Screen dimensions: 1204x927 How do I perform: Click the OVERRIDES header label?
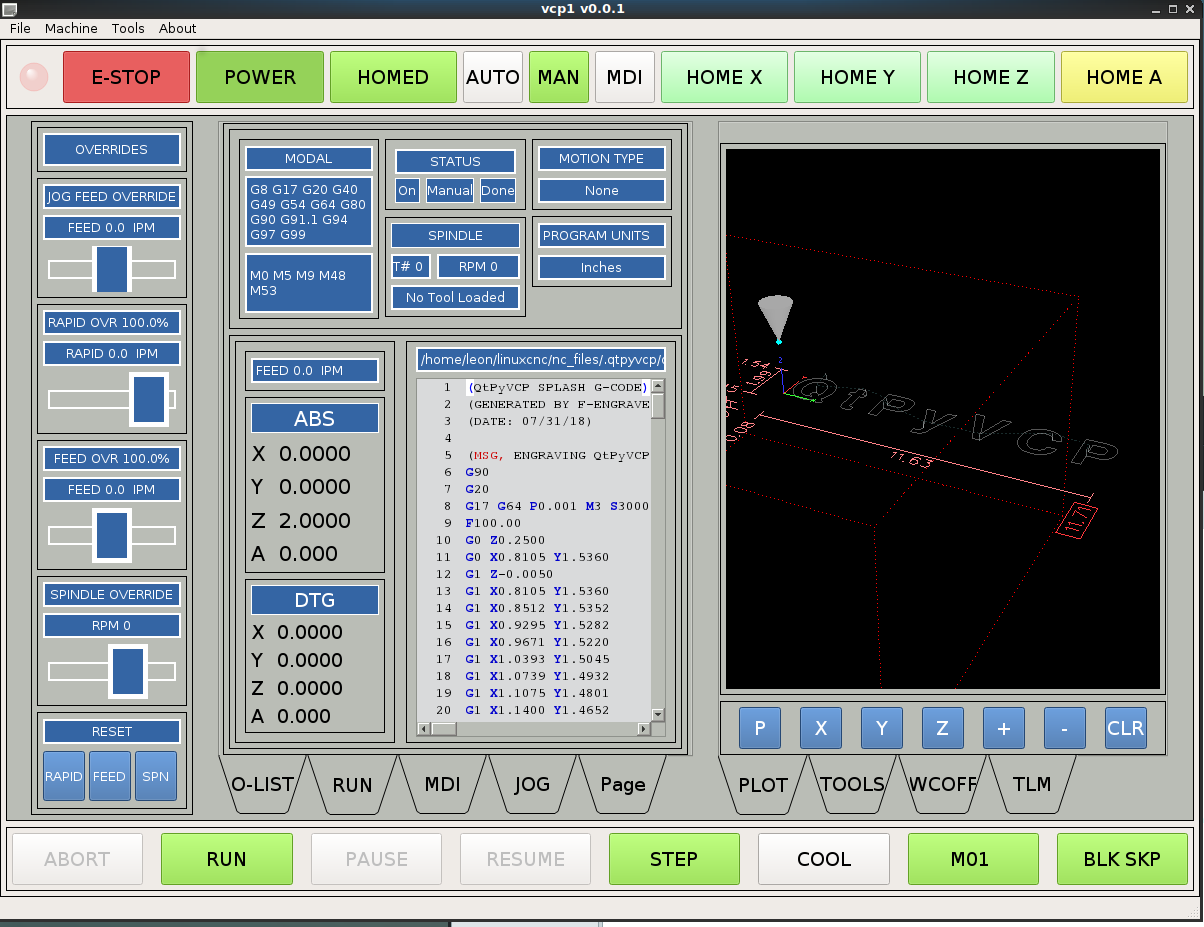[111, 150]
